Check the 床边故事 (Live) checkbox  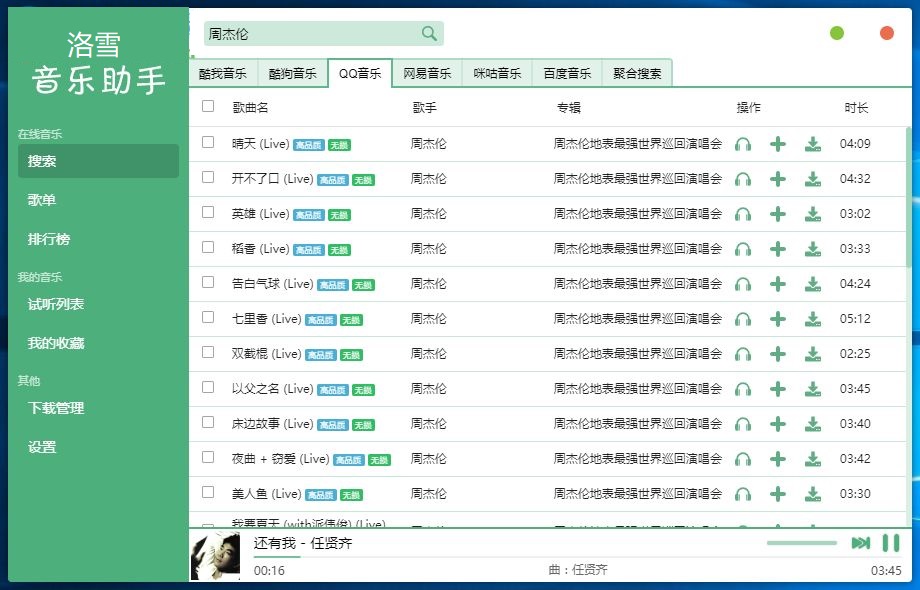[208, 422]
